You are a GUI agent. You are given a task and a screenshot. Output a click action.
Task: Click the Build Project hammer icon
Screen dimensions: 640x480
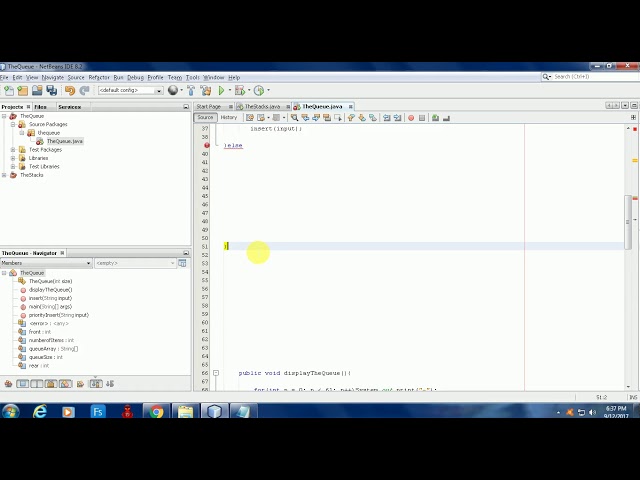[191, 91]
